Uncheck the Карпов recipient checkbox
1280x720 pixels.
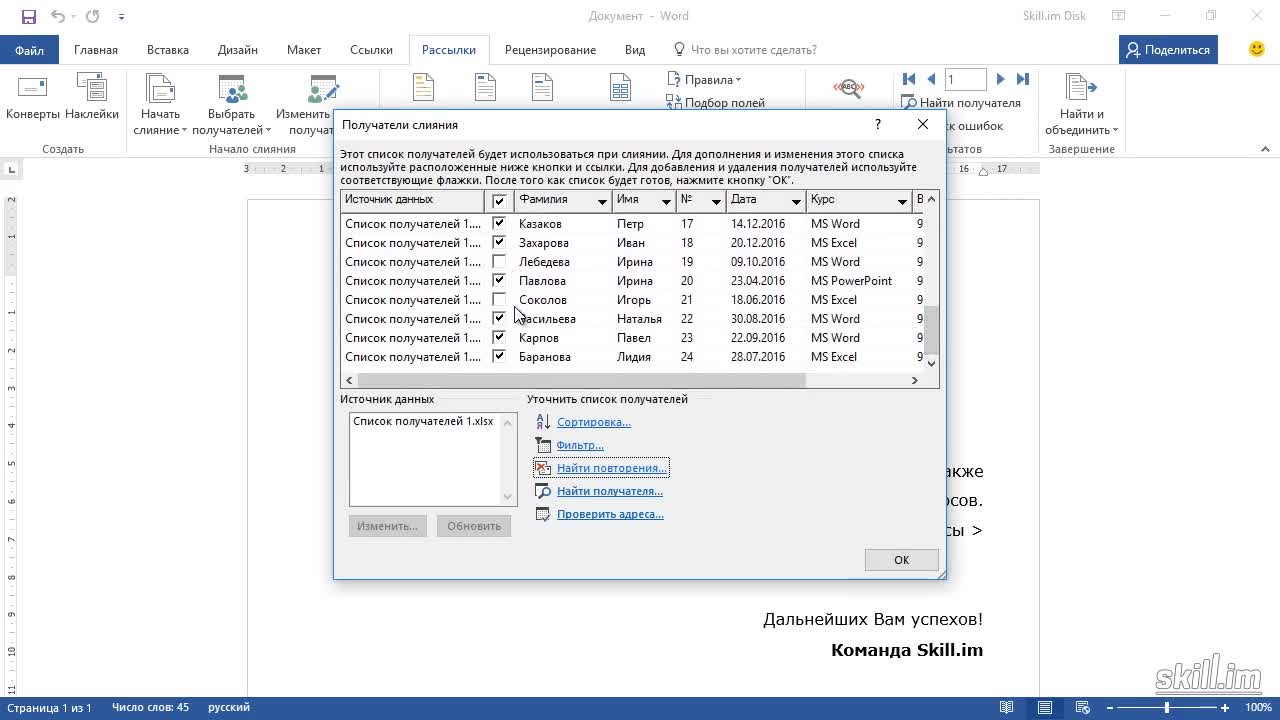[499, 337]
